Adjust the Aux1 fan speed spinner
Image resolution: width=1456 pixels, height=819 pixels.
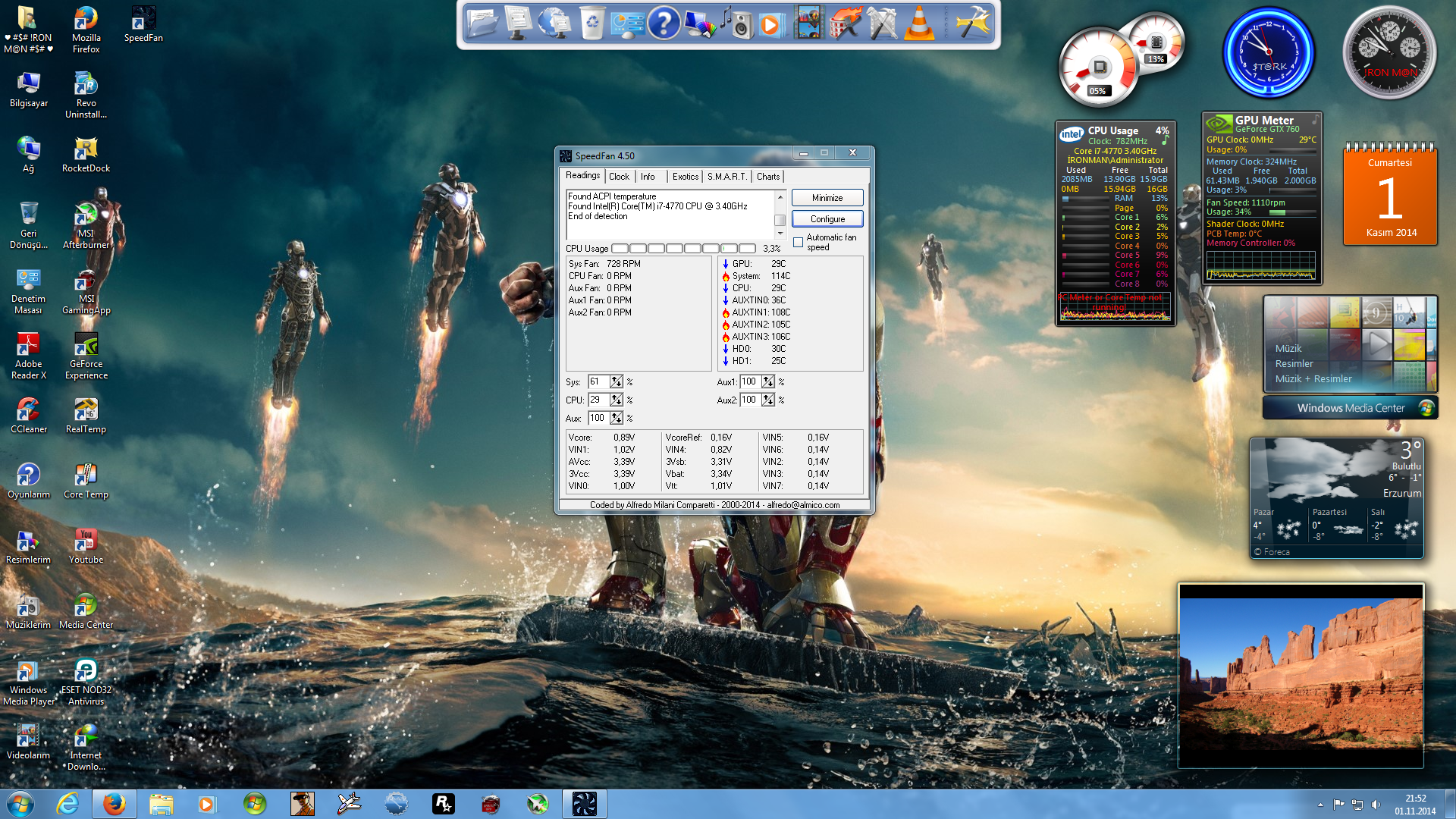coord(768,381)
